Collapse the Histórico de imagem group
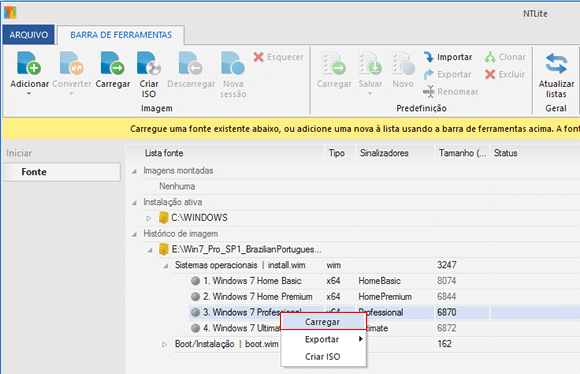Image resolution: width=580 pixels, height=374 pixels. [x=134, y=234]
